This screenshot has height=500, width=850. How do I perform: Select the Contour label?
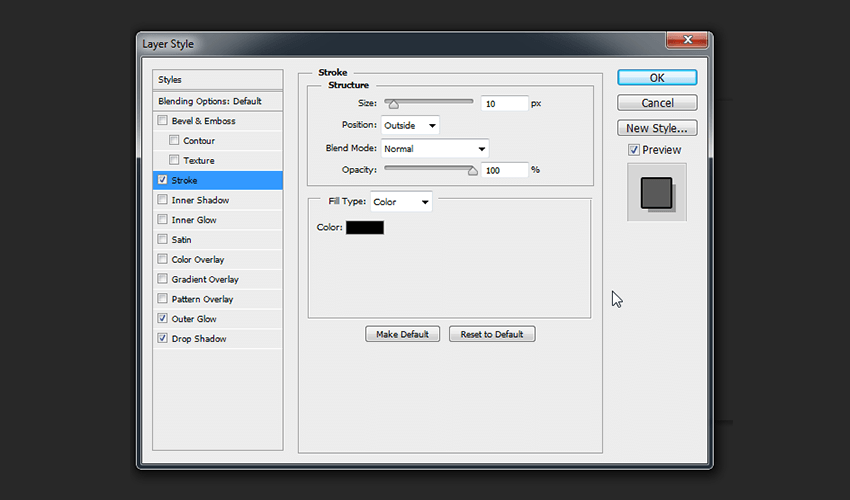[199, 141]
